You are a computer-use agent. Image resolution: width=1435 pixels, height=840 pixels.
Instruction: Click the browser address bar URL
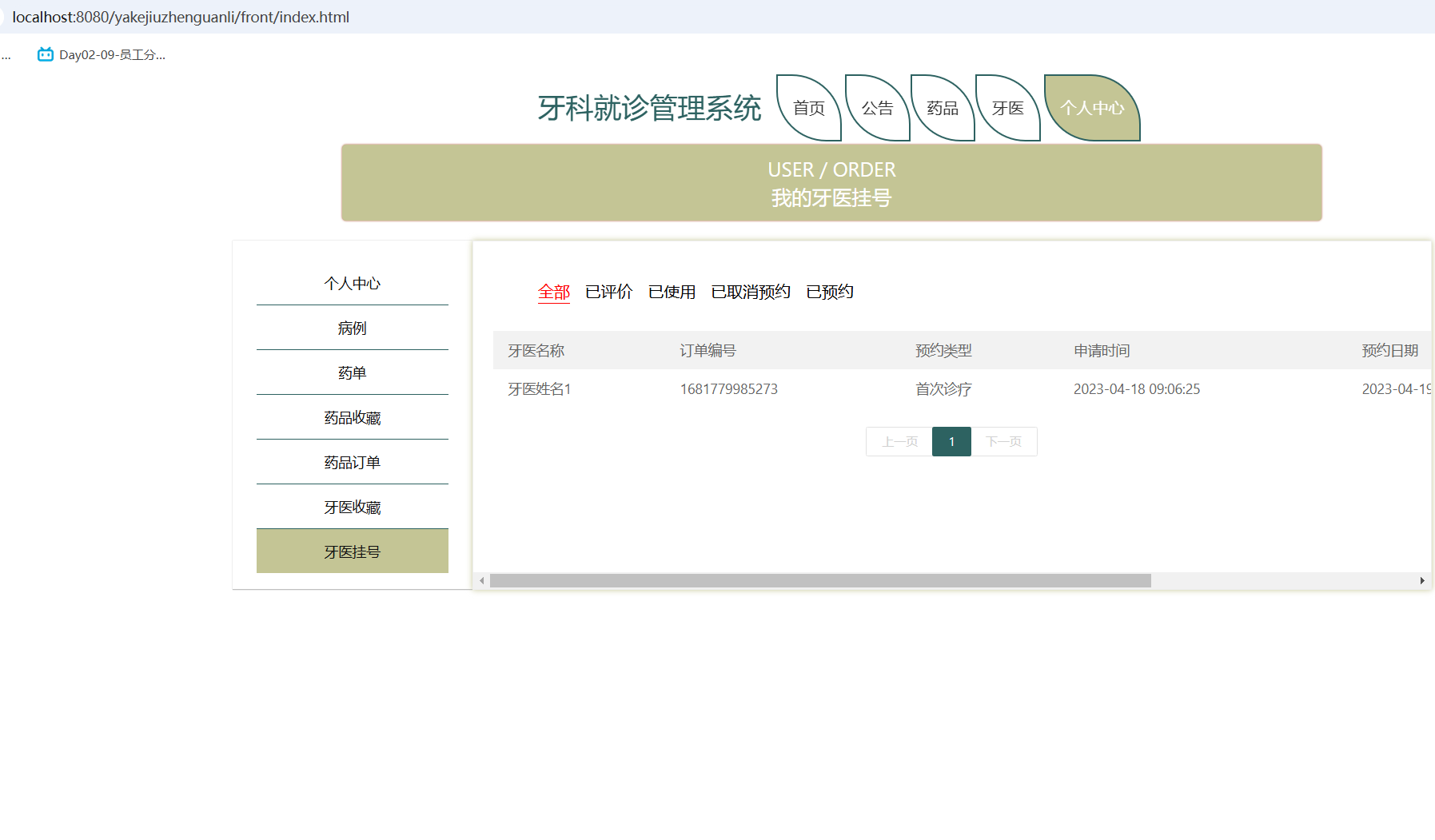tap(181, 17)
